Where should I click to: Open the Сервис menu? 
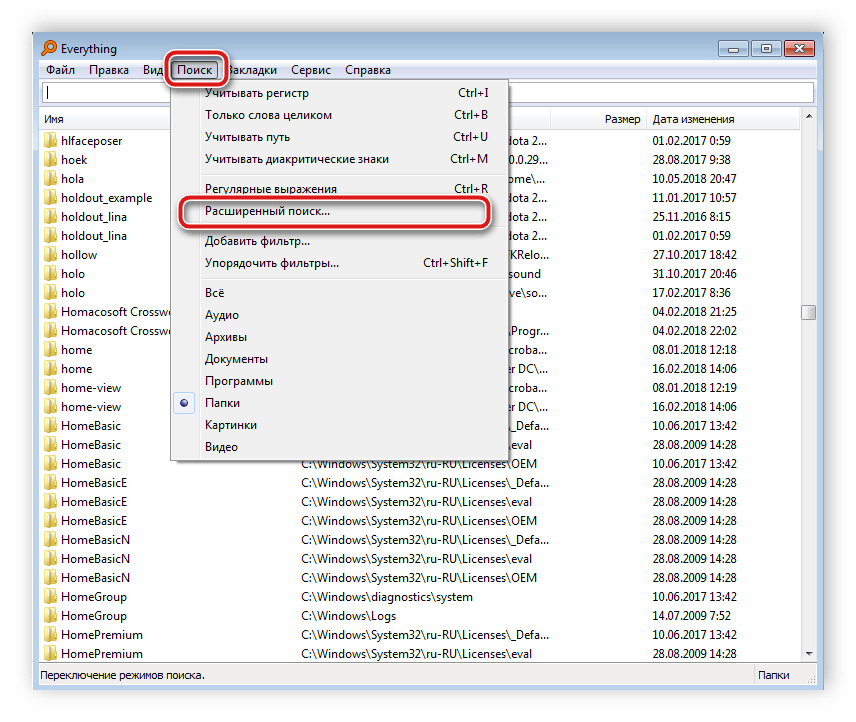[311, 70]
